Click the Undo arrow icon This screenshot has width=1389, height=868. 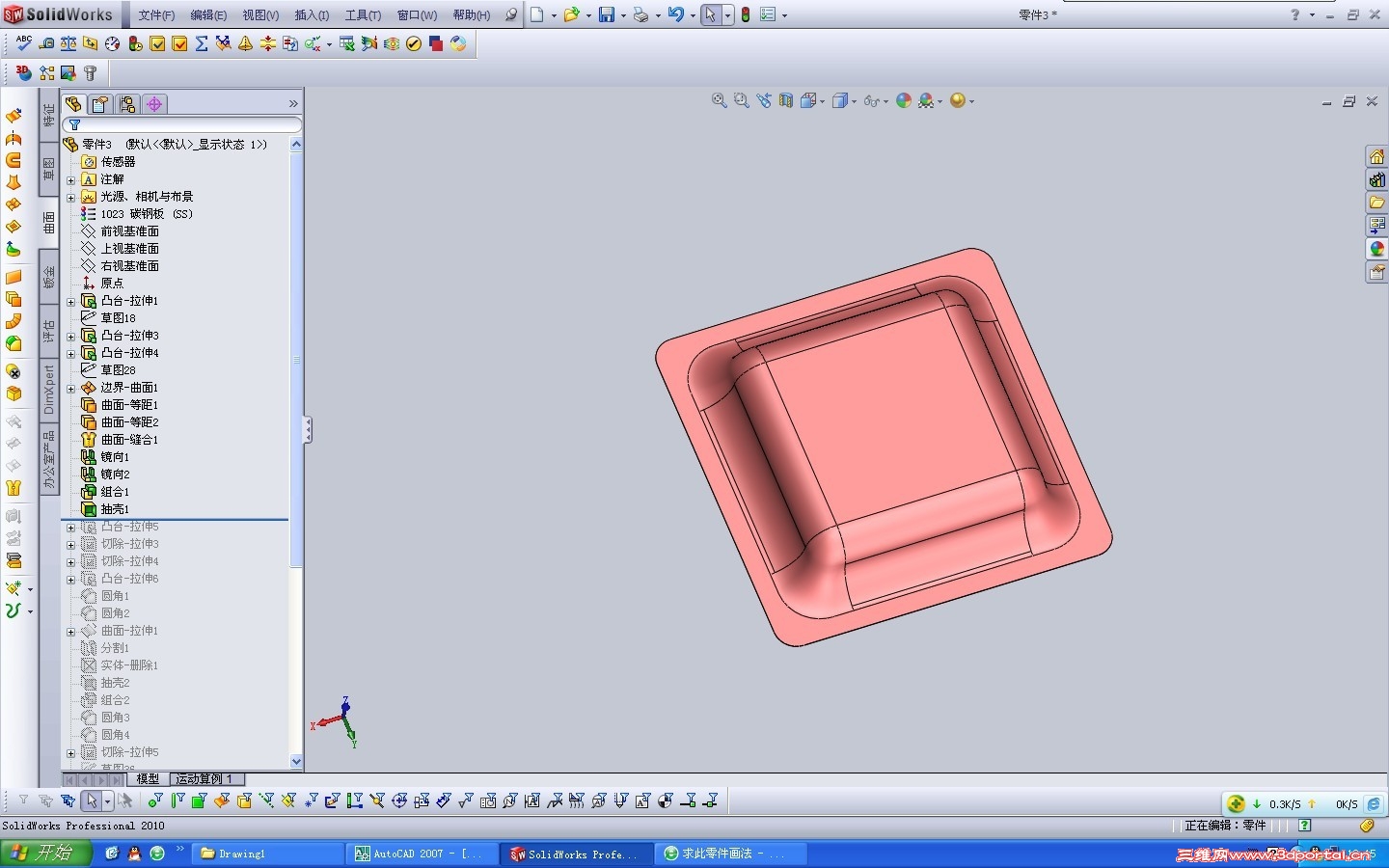[x=676, y=14]
